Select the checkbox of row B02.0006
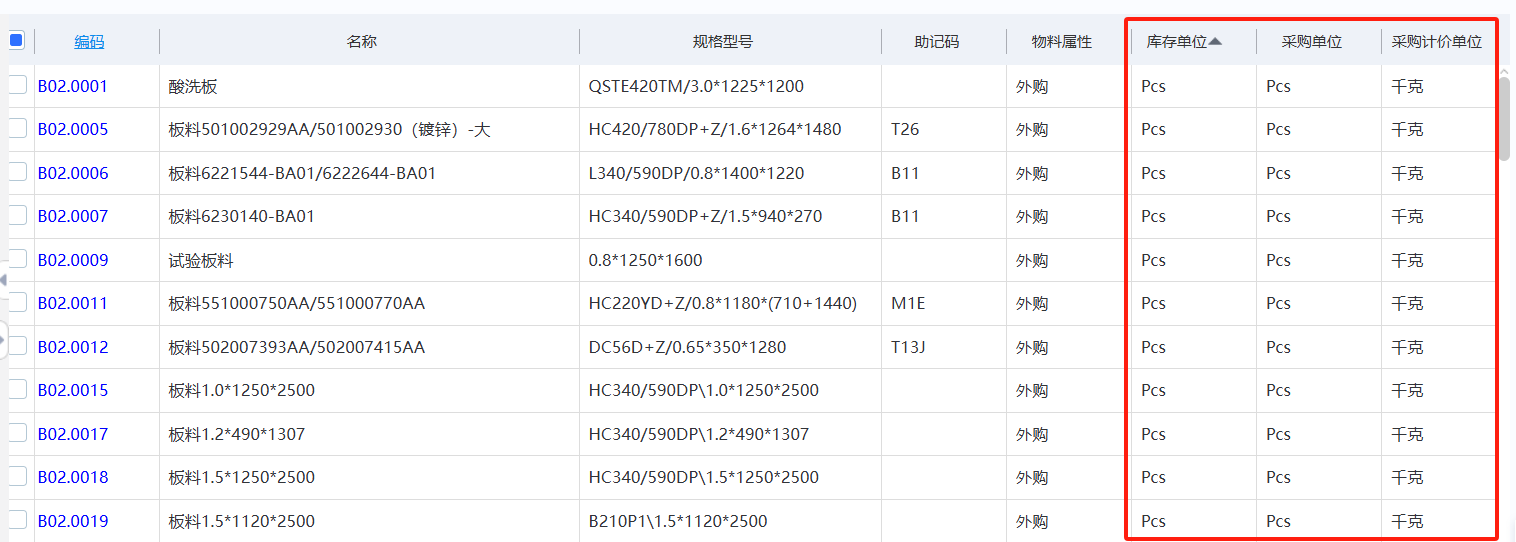The image size is (1516, 542). [x=17, y=172]
